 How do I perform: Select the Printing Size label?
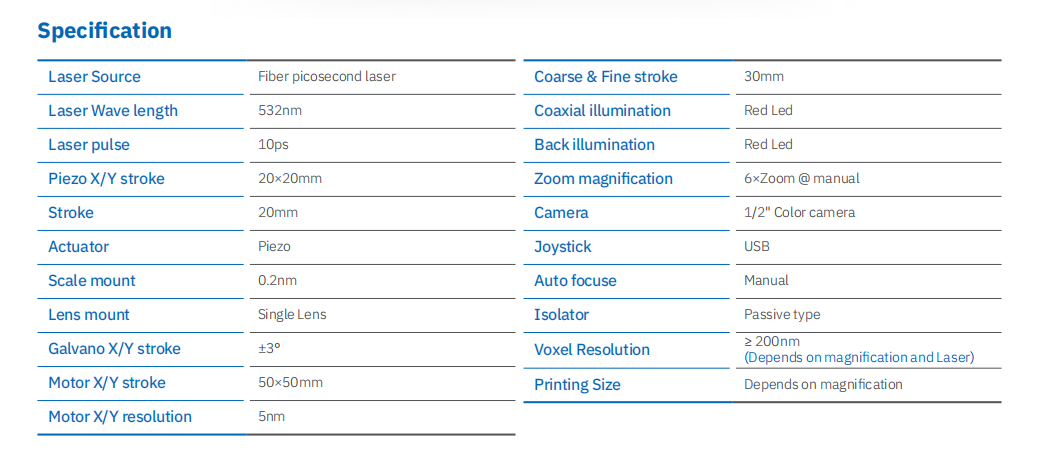577,385
